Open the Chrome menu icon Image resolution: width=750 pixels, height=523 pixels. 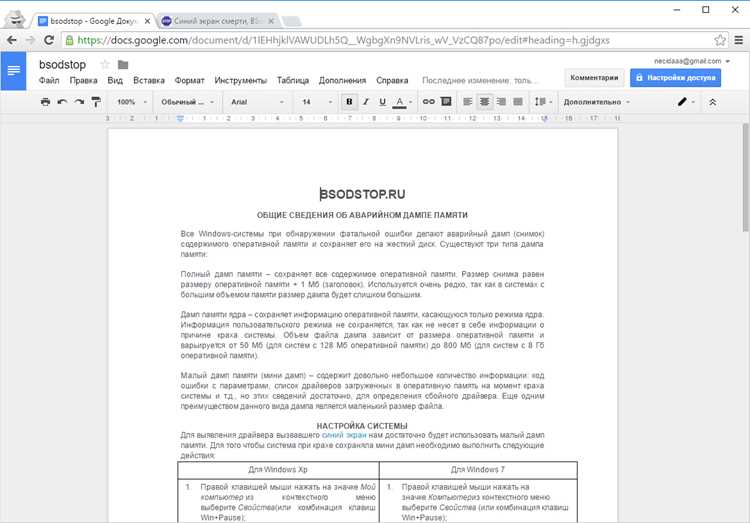click(x=739, y=40)
